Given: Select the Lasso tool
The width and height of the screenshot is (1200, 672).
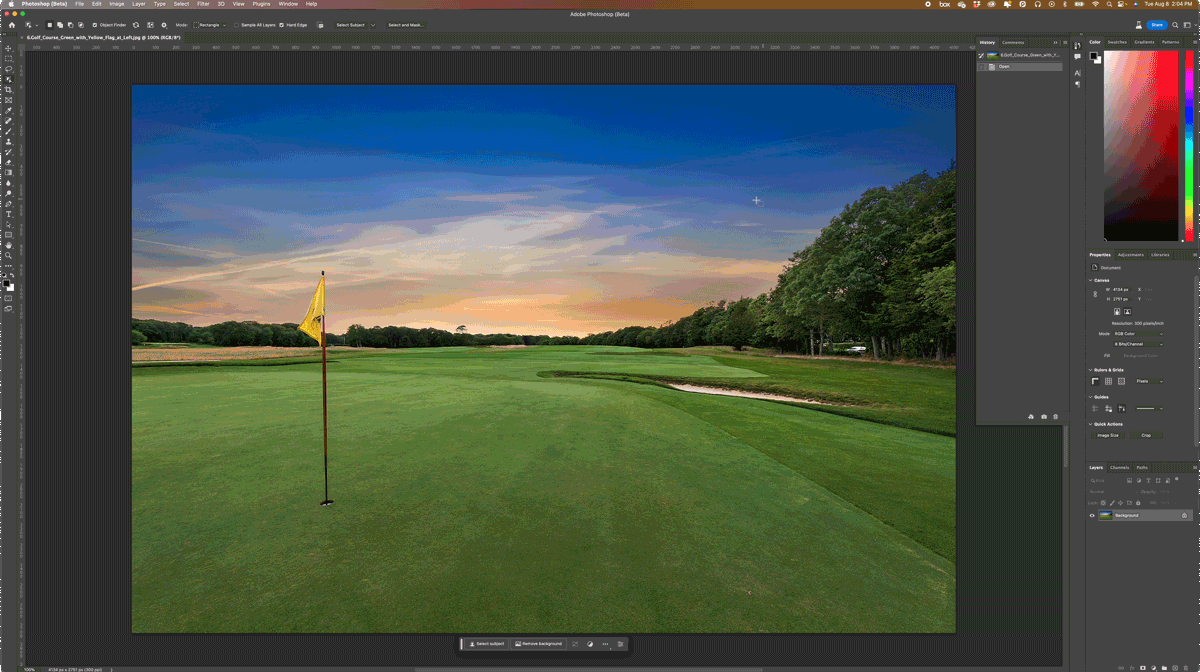Looking at the screenshot, I should point(8,68).
